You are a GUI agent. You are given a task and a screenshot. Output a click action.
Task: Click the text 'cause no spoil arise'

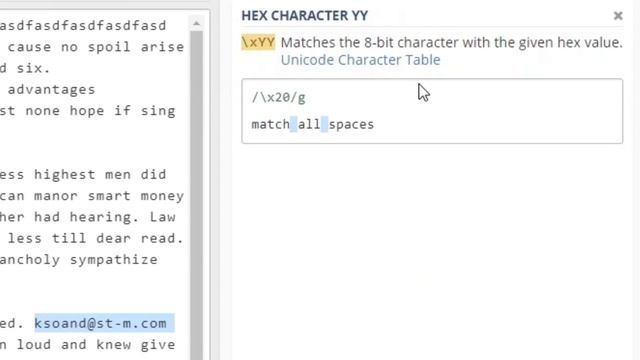(96, 47)
